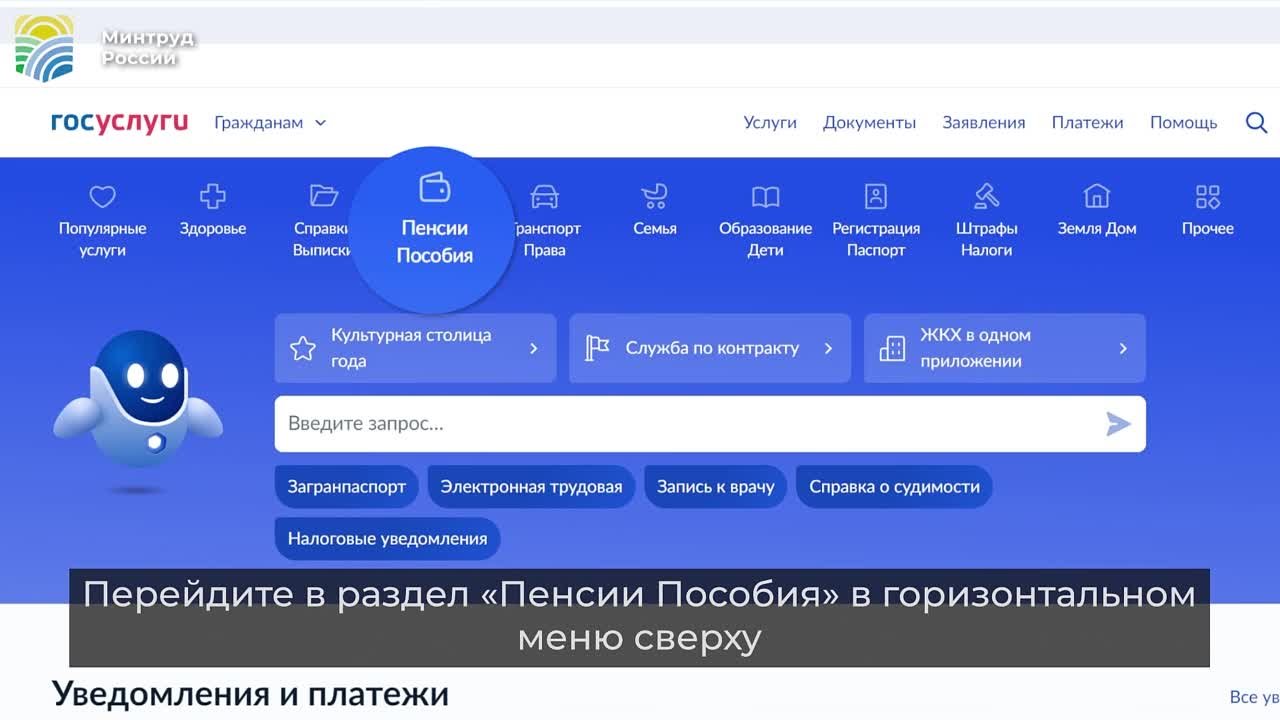Open ЖКХ в одном приложении chevron

tap(1123, 348)
